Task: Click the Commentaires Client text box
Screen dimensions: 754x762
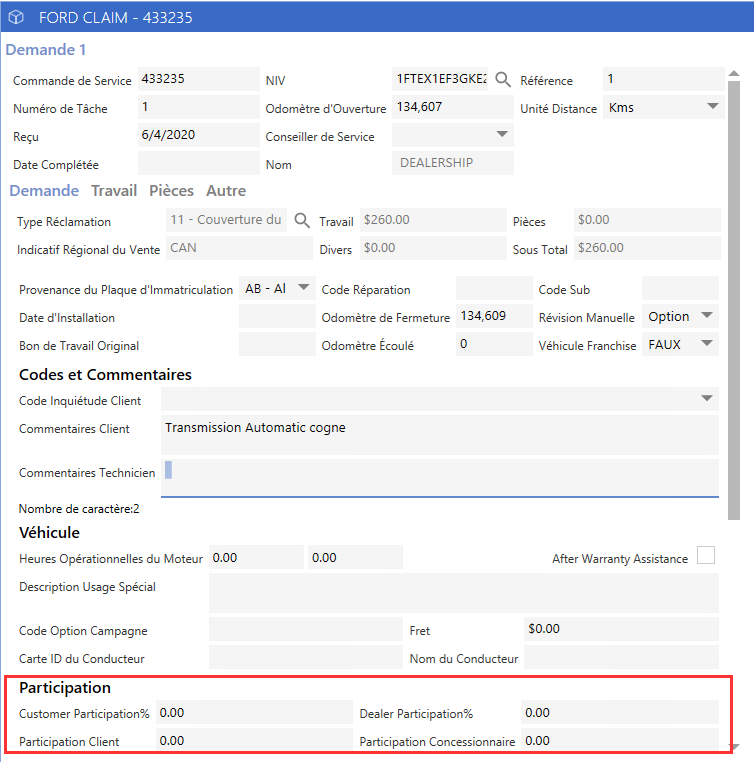Action: point(440,435)
